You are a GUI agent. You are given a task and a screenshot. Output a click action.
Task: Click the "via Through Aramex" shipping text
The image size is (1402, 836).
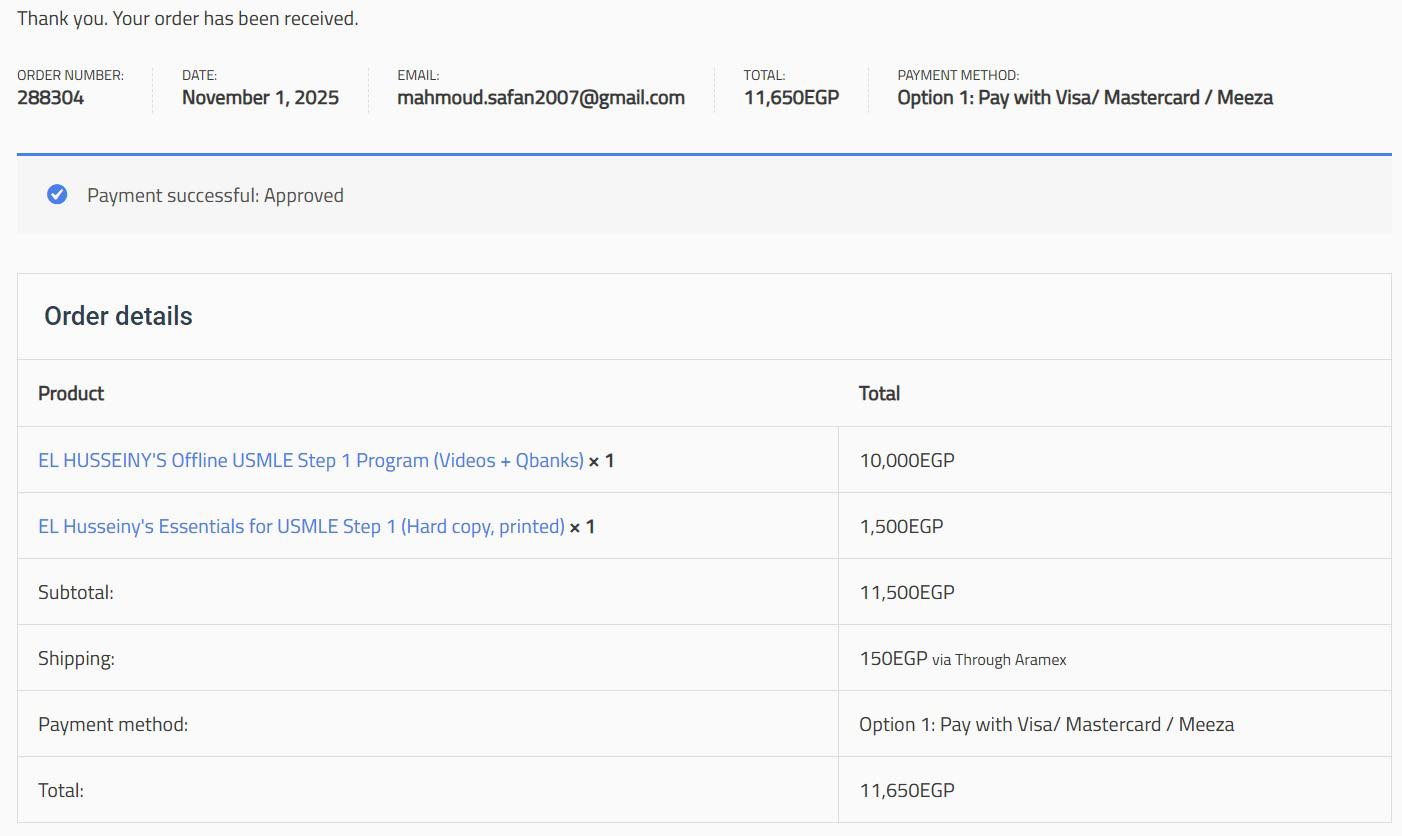pyautogui.click(x=999, y=660)
